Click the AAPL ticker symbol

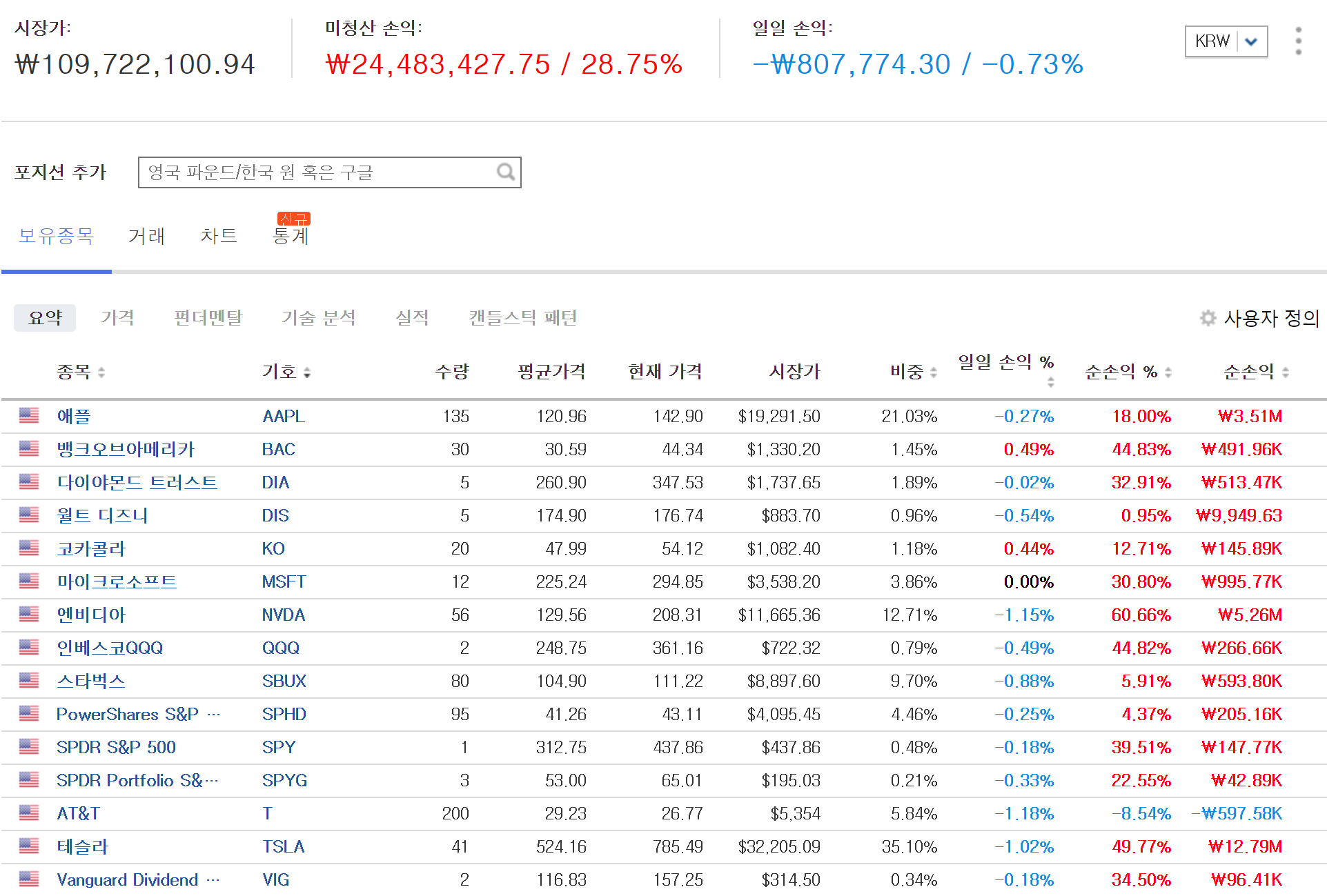[284, 417]
